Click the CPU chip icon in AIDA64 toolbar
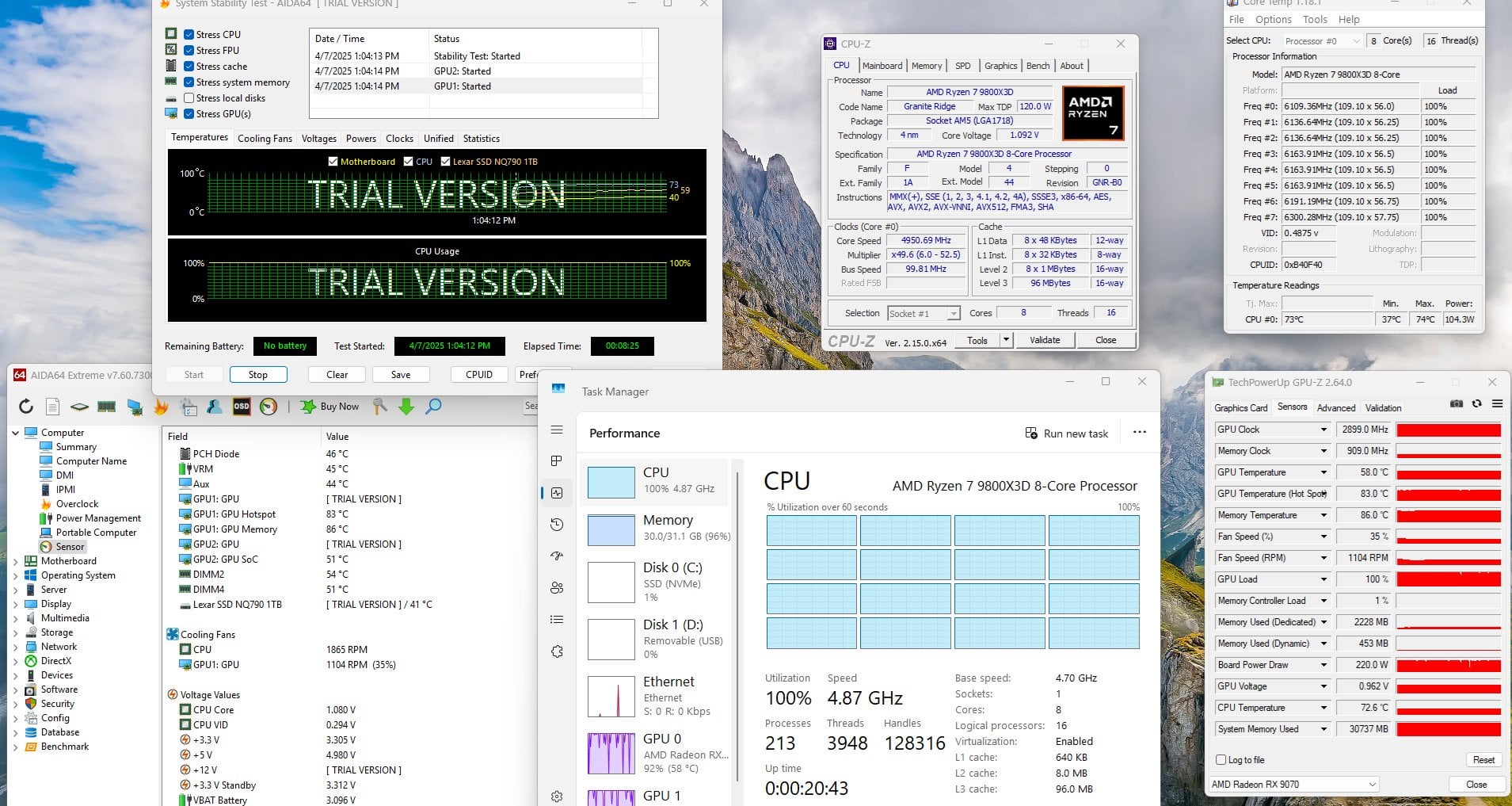The width and height of the screenshot is (1512, 806). point(79,407)
